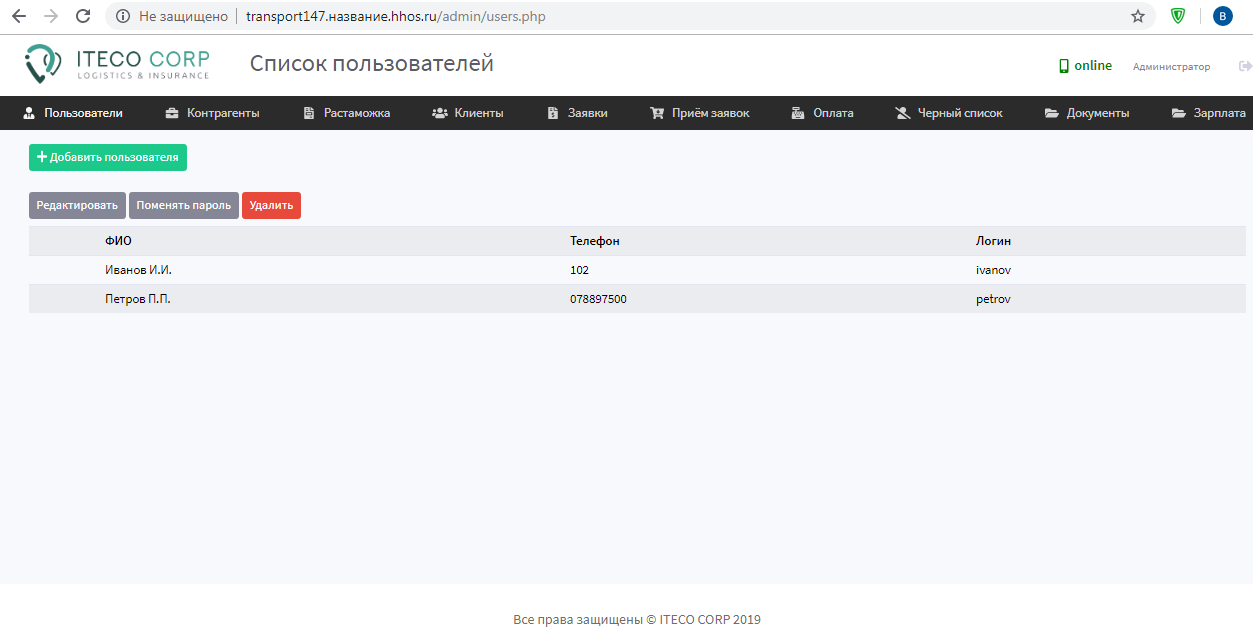Image resolution: width=1253 pixels, height=636 pixels.
Task: Go back with browser back arrow
Action: click(18, 16)
